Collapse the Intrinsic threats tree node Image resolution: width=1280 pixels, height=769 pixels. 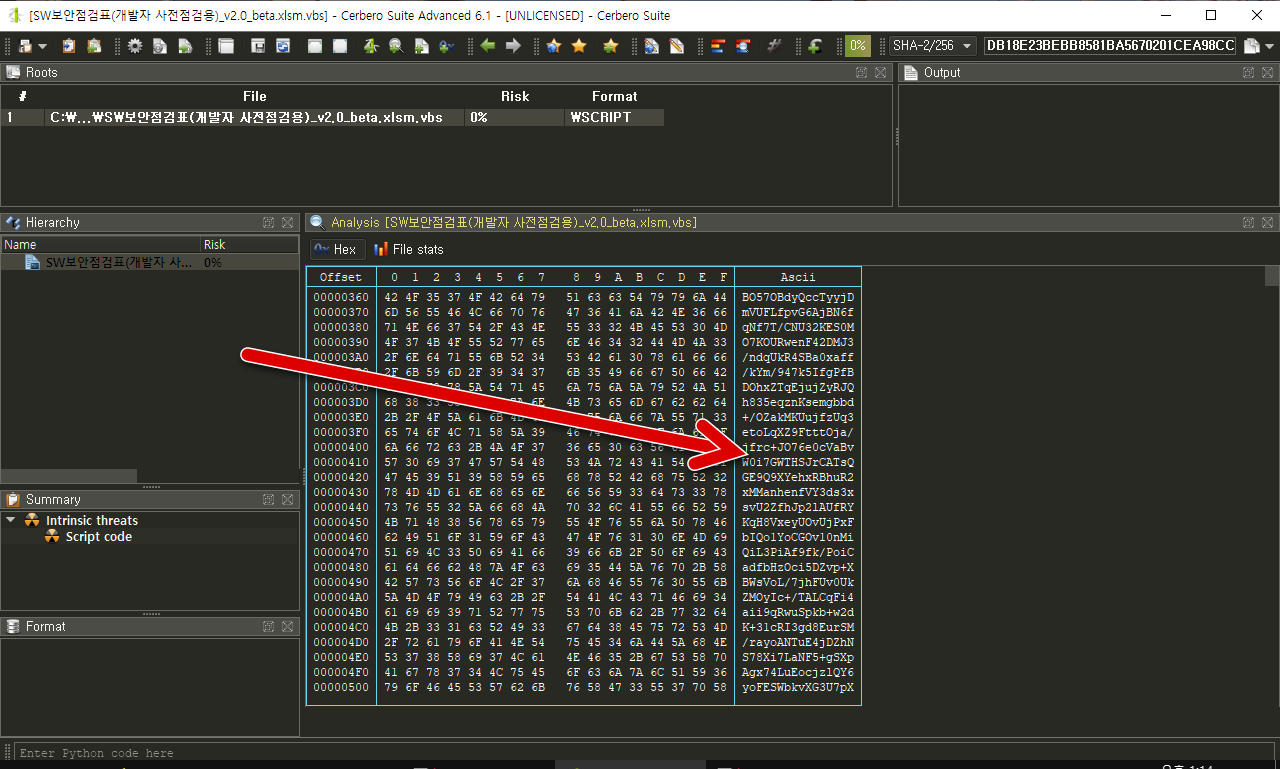(11, 520)
